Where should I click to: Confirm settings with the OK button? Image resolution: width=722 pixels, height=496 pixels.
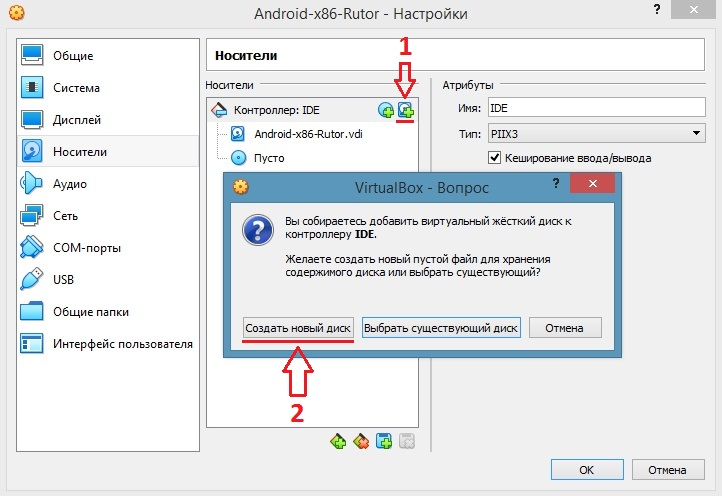click(587, 469)
